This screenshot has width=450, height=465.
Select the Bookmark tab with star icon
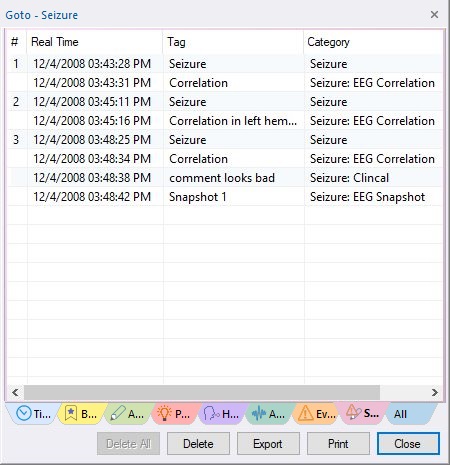point(82,414)
